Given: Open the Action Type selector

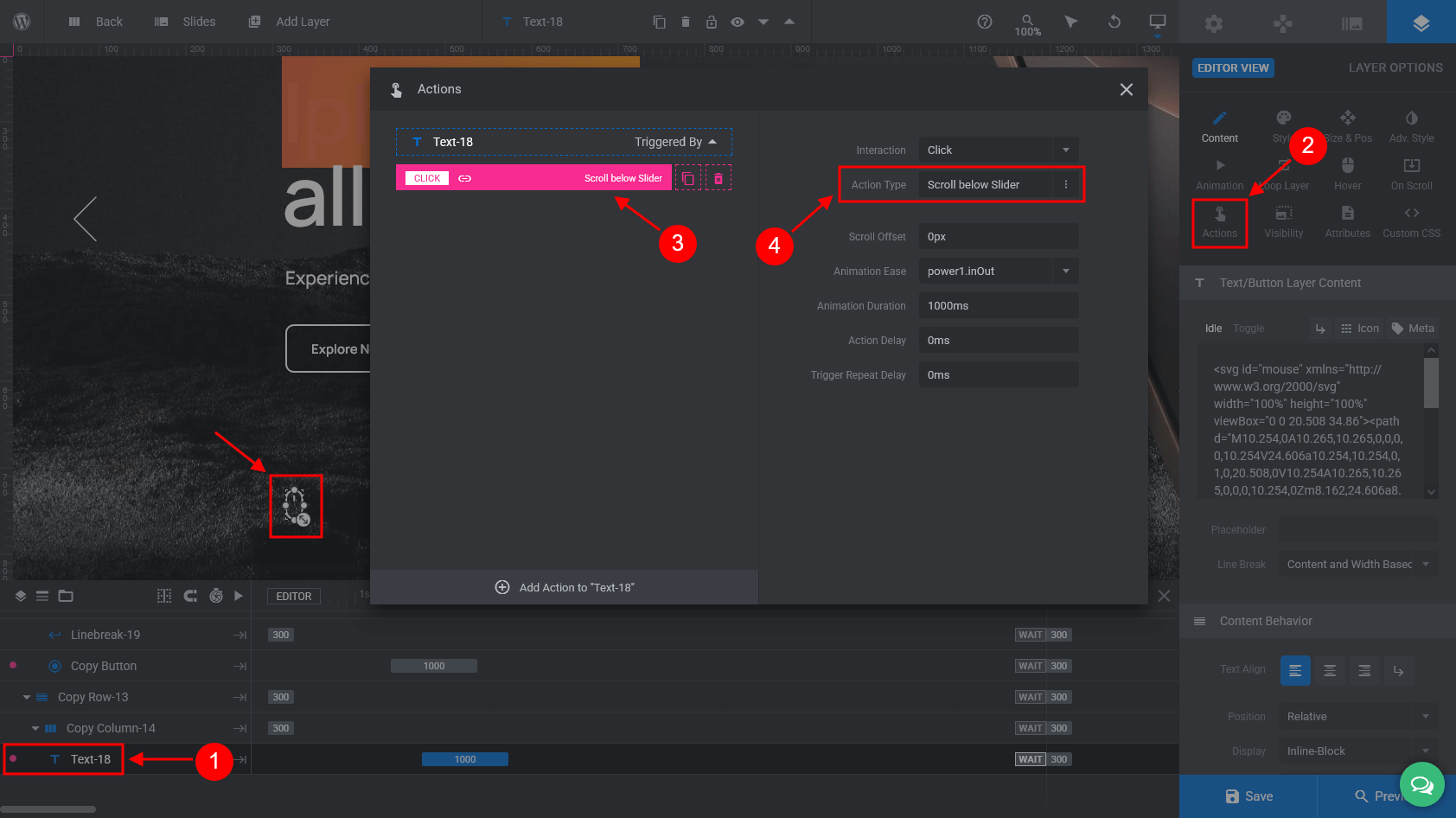Looking at the screenshot, I should tap(999, 184).
